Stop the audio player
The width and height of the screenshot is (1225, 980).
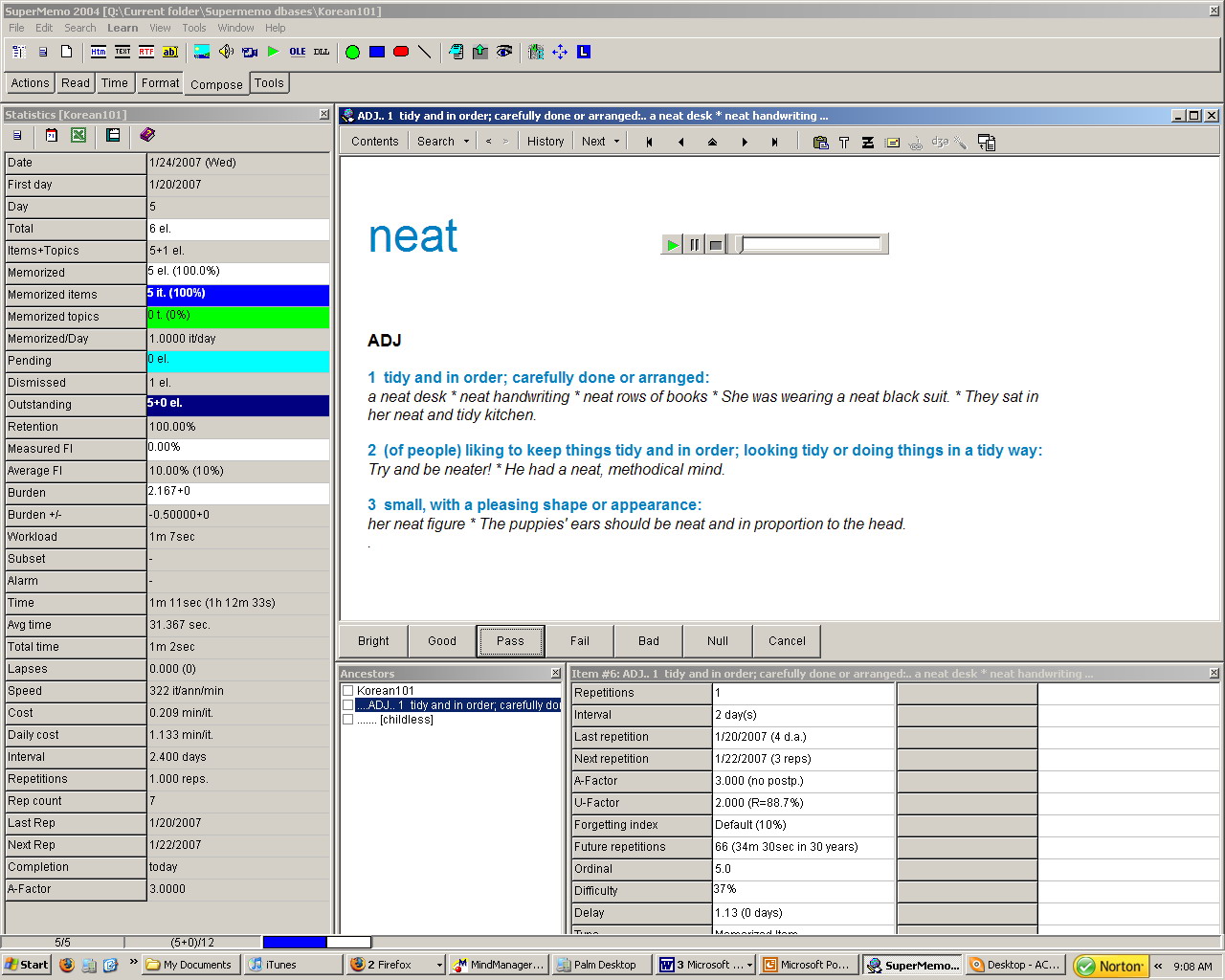click(x=715, y=245)
